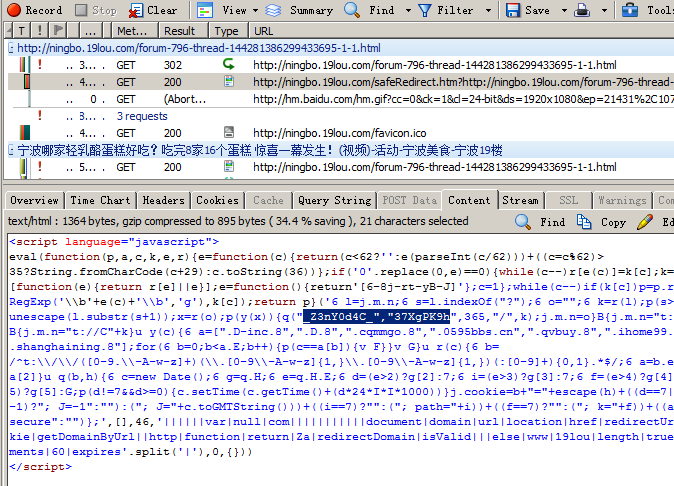Expand the View dropdown arrow
Screen dimensions: 674x486
(254, 10)
